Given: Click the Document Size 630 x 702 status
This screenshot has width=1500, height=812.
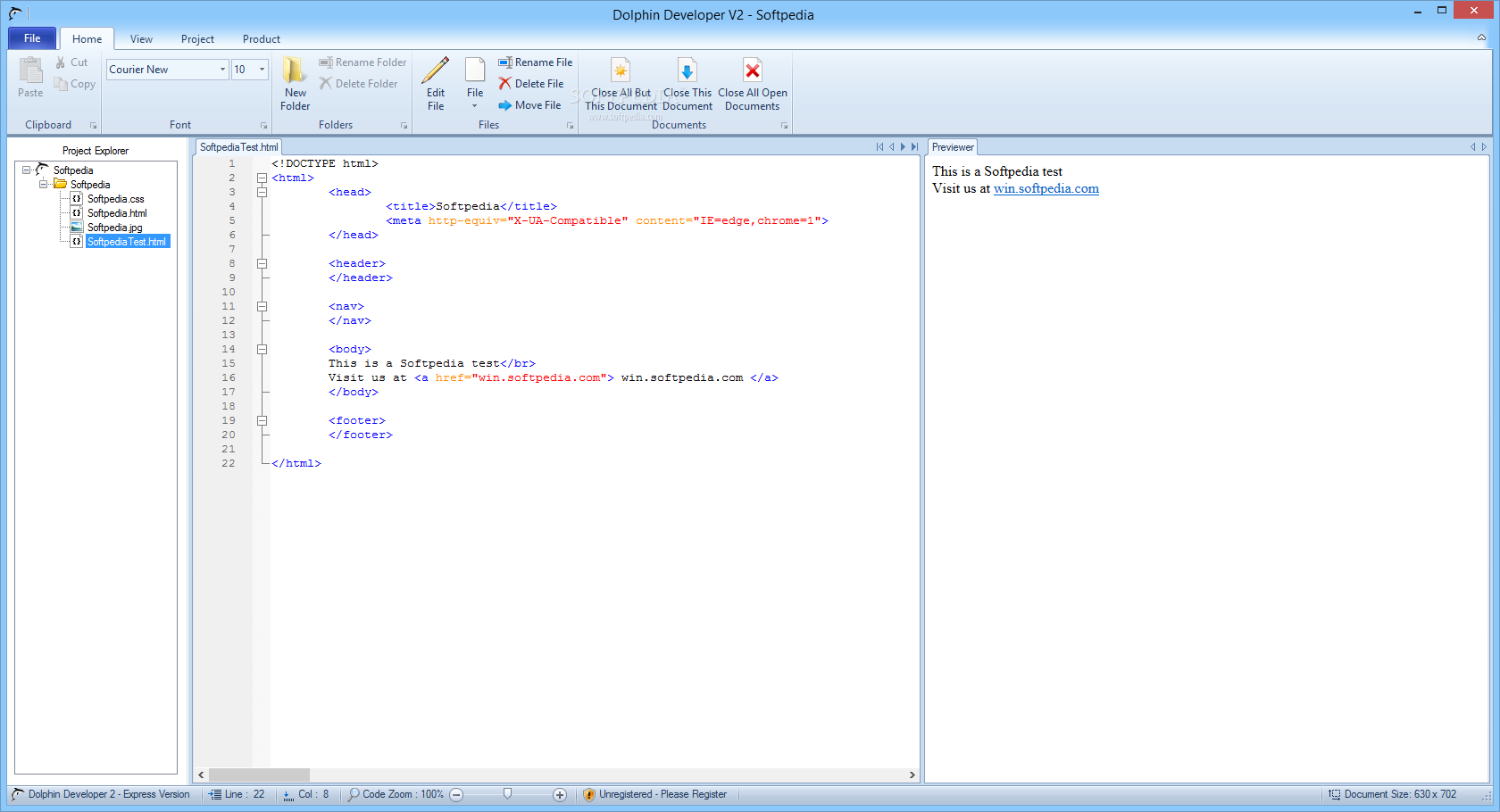Looking at the screenshot, I should 1392,794.
